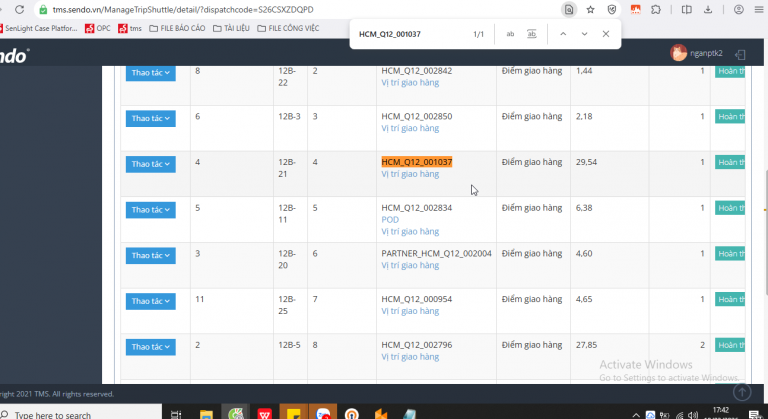Open Thao tác dropdown for HCM_Q12_002850 row
Image resolution: width=768 pixels, height=419 pixels.
pyautogui.click(x=150, y=118)
